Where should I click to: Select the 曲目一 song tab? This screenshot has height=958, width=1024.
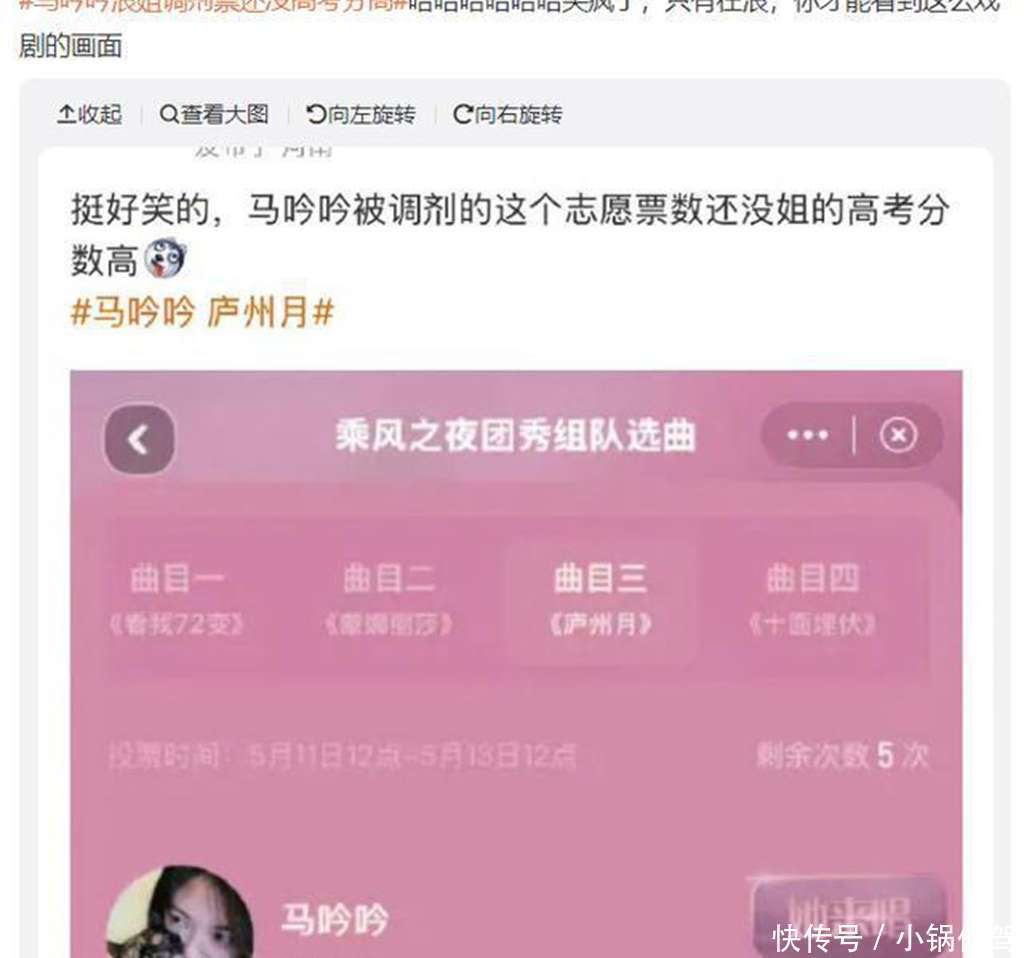coord(178,599)
